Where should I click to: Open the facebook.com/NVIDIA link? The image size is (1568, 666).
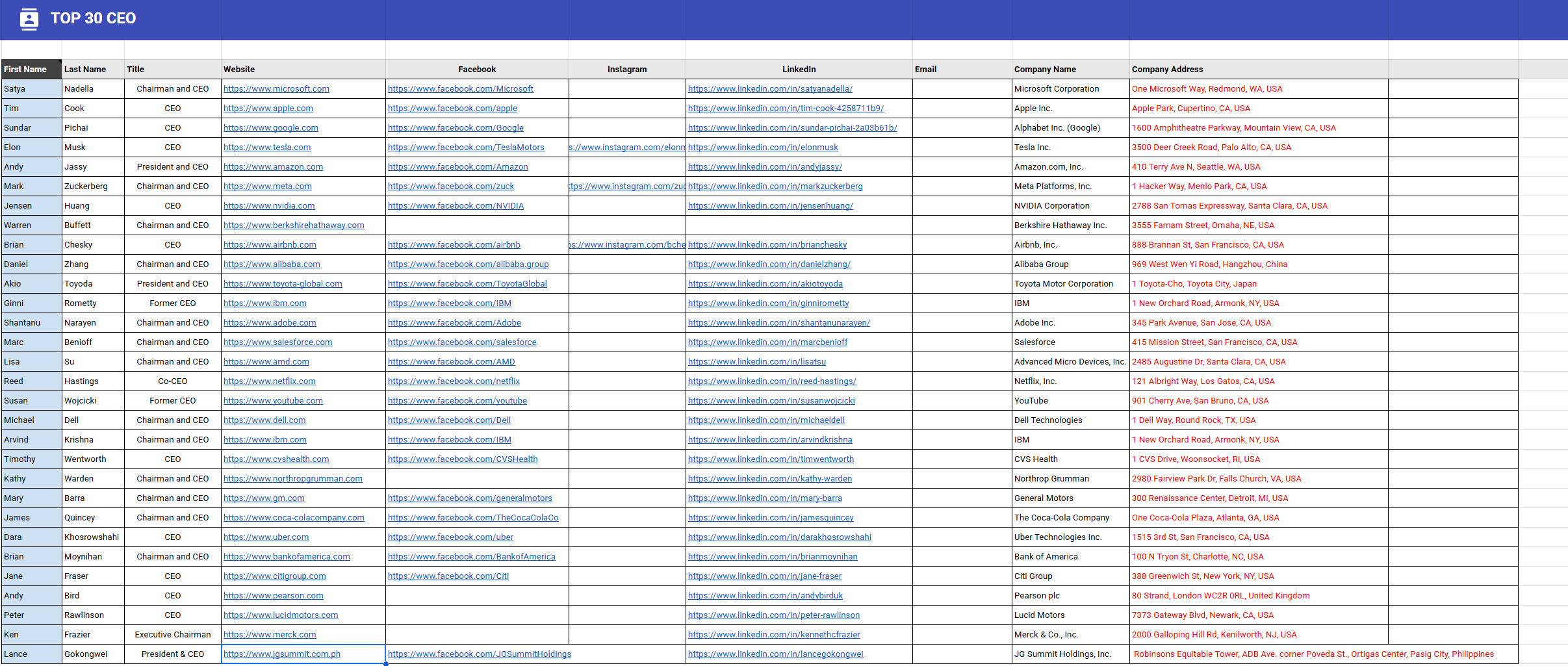(x=456, y=206)
